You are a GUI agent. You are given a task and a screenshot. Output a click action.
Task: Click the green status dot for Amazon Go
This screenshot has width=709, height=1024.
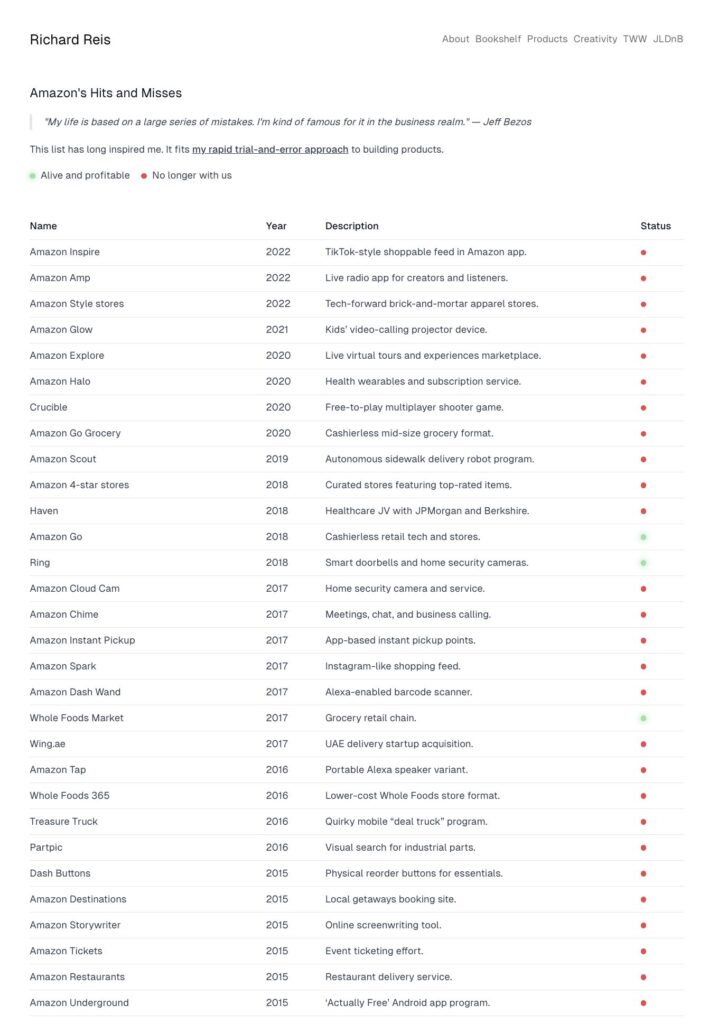click(643, 537)
